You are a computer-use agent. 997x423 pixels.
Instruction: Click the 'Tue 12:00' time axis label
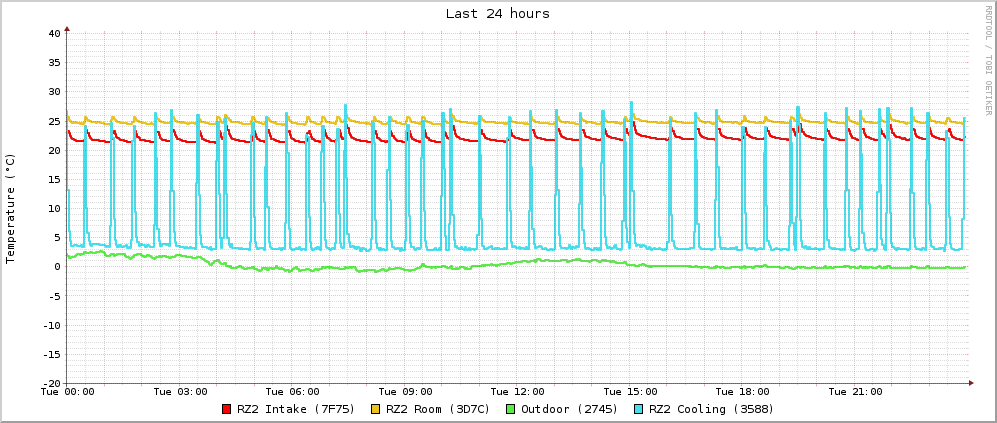pos(517,392)
